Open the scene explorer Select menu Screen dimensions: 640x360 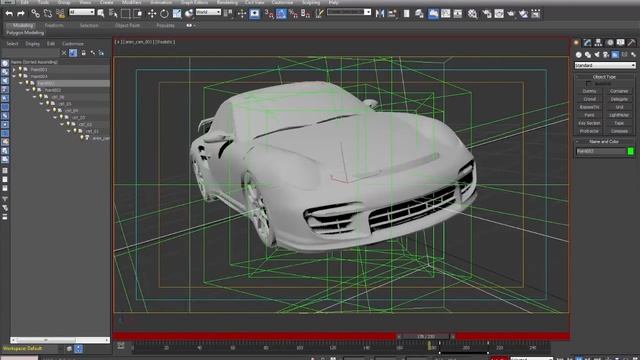click(x=12, y=44)
